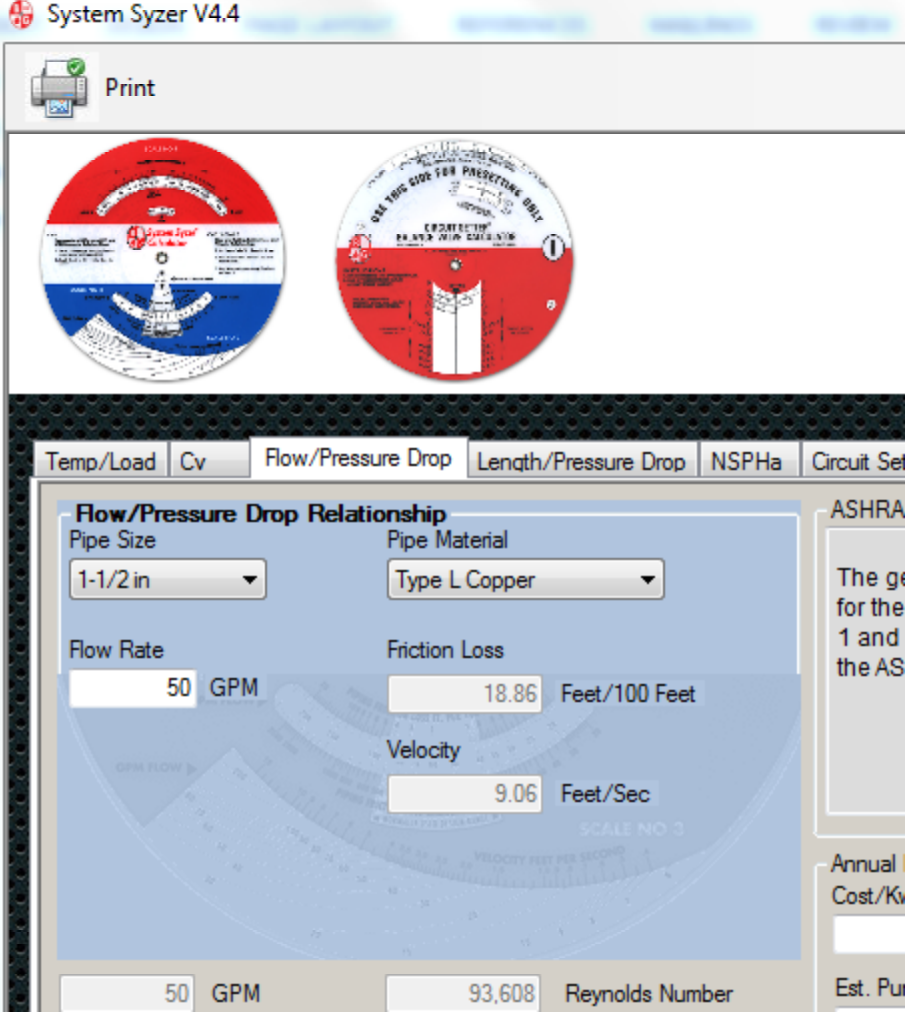Click the Velocity value field

(x=464, y=794)
